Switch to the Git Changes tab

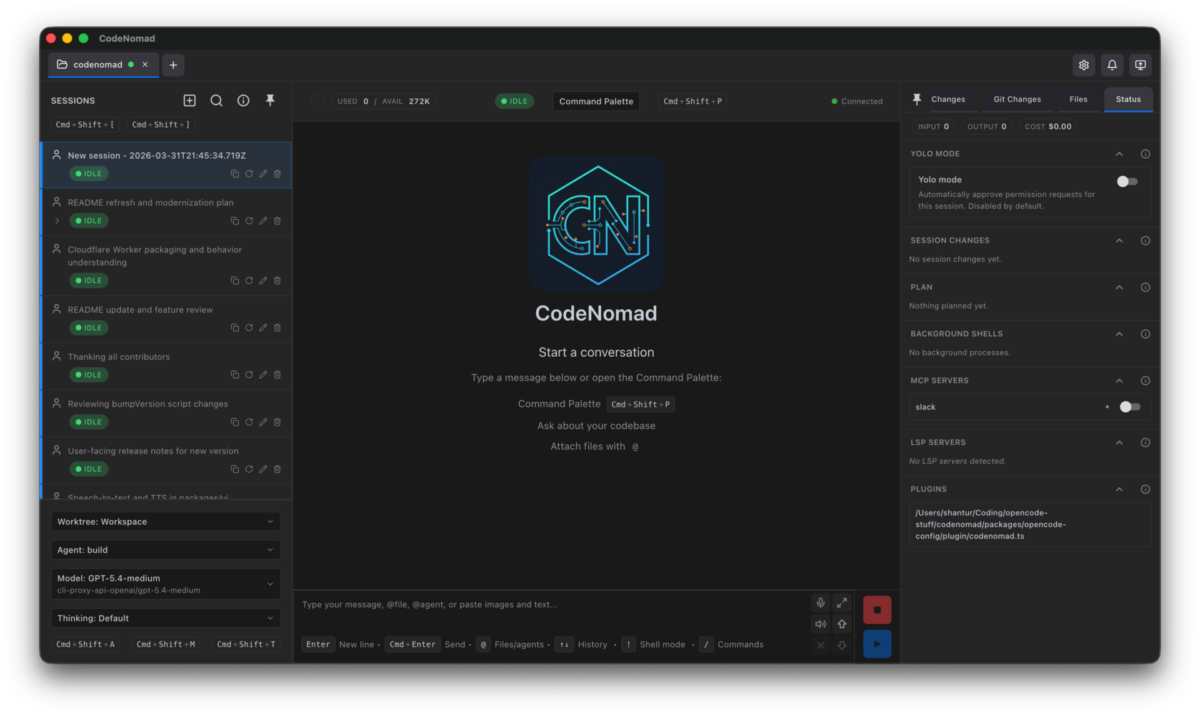1017,99
